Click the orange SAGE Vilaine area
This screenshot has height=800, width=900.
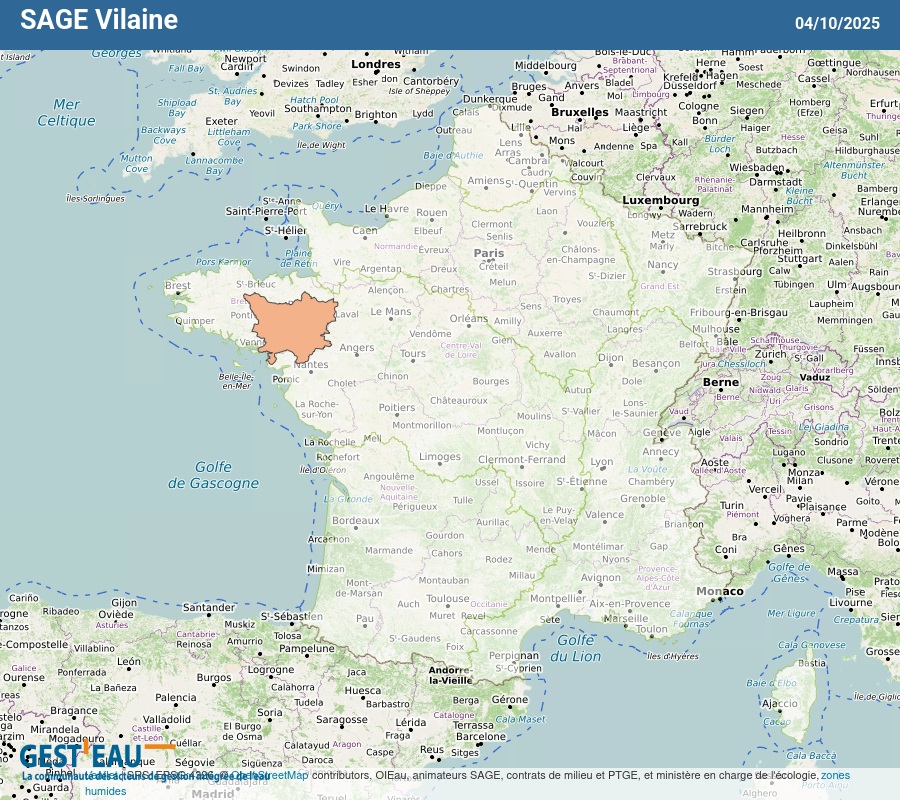[x=290, y=325]
